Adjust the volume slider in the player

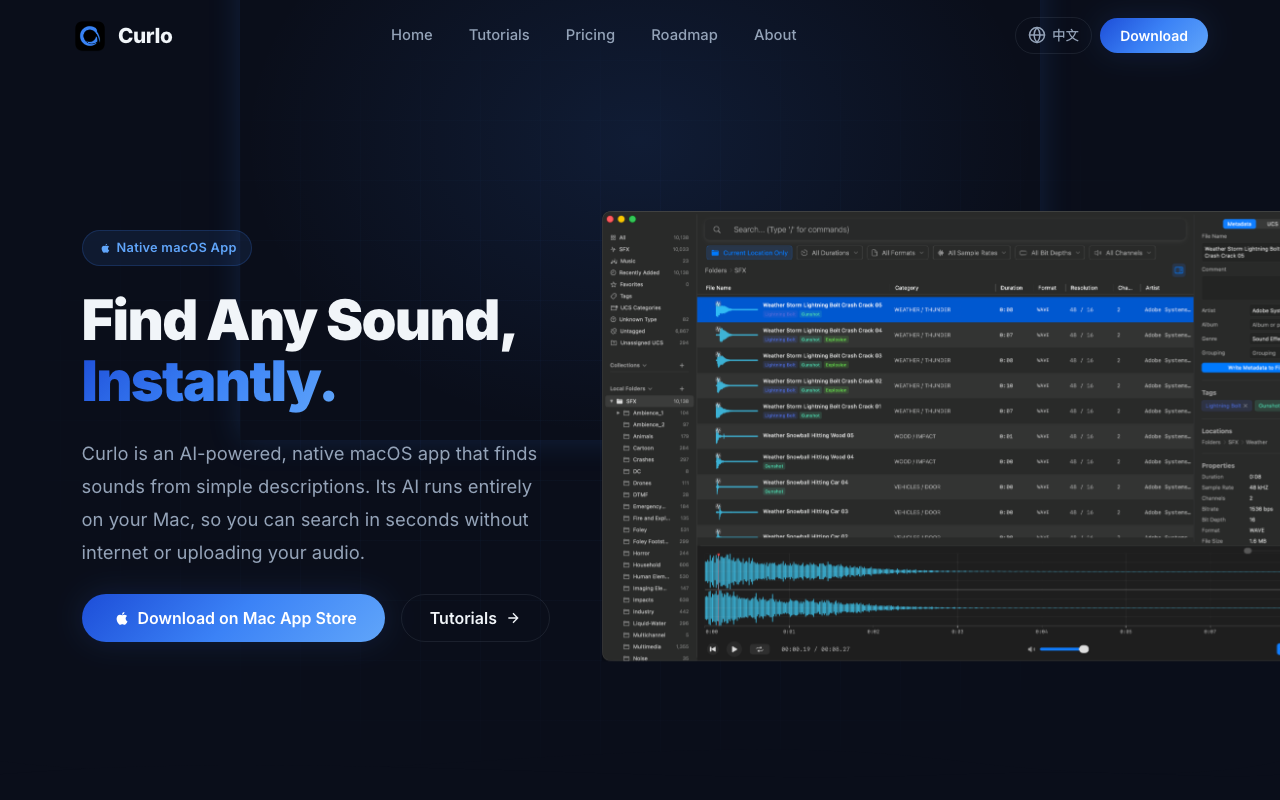point(1062,649)
